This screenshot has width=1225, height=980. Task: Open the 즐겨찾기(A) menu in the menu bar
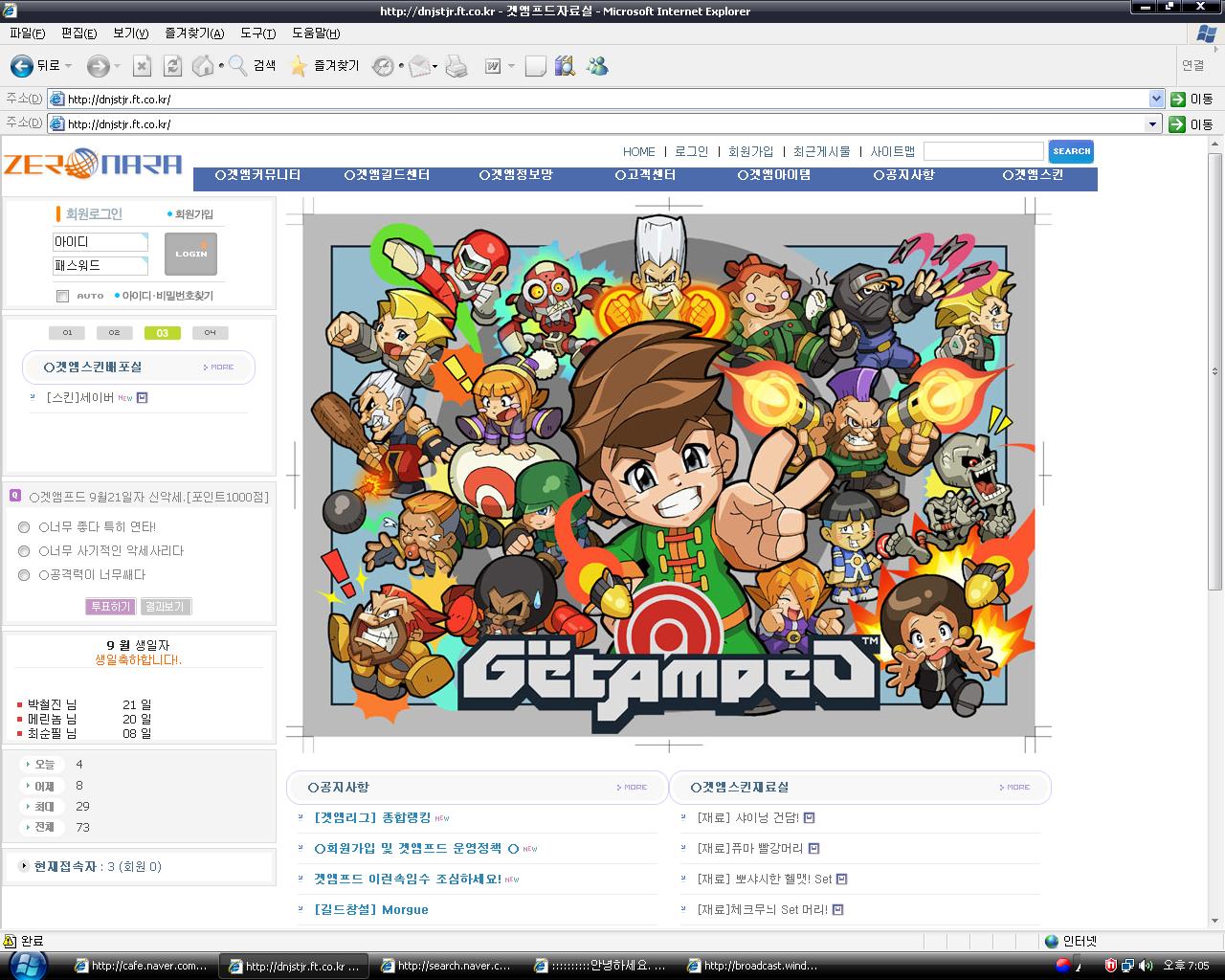[x=194, y=33]
